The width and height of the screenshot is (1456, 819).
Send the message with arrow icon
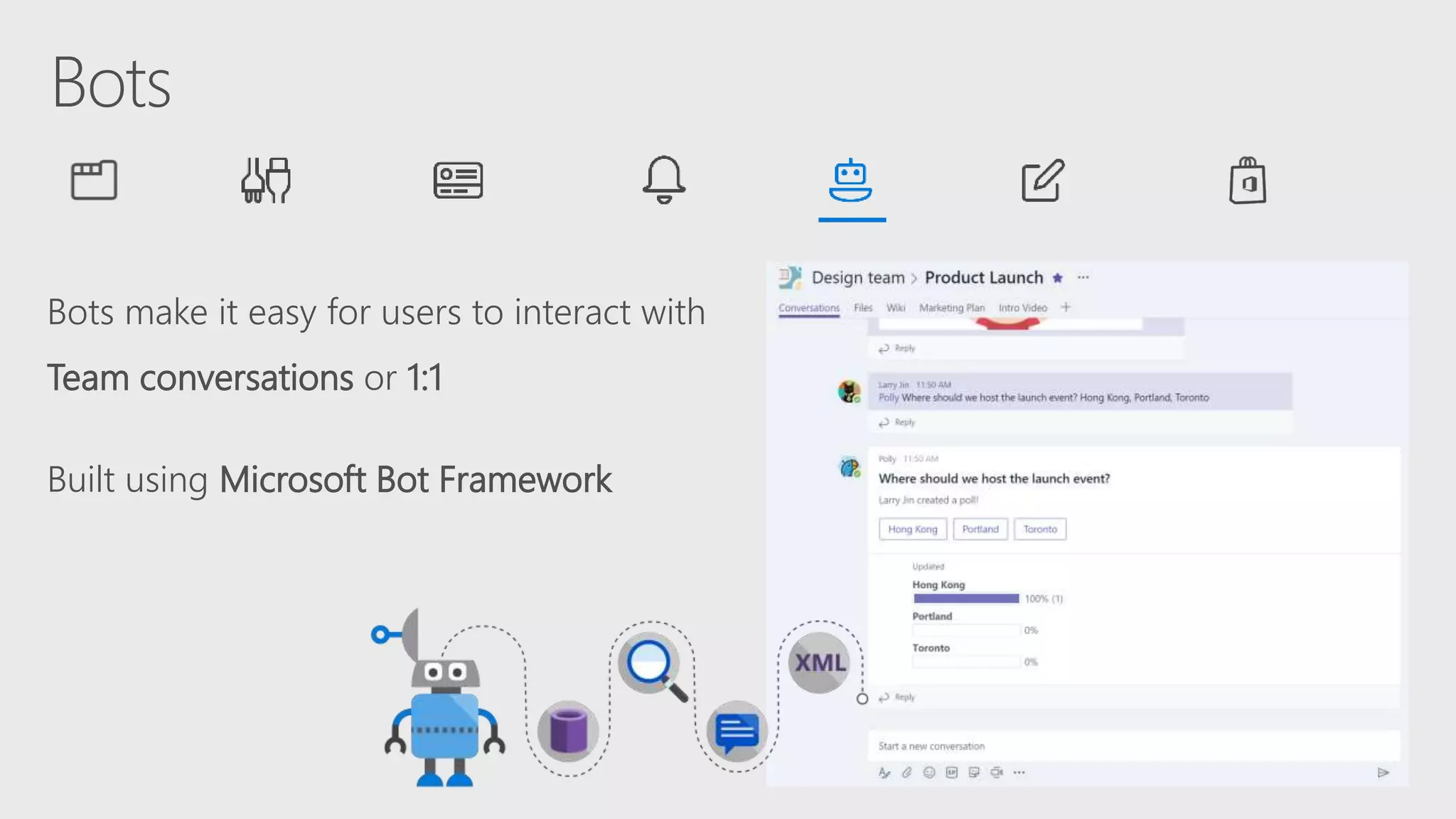coord(1383,772)
